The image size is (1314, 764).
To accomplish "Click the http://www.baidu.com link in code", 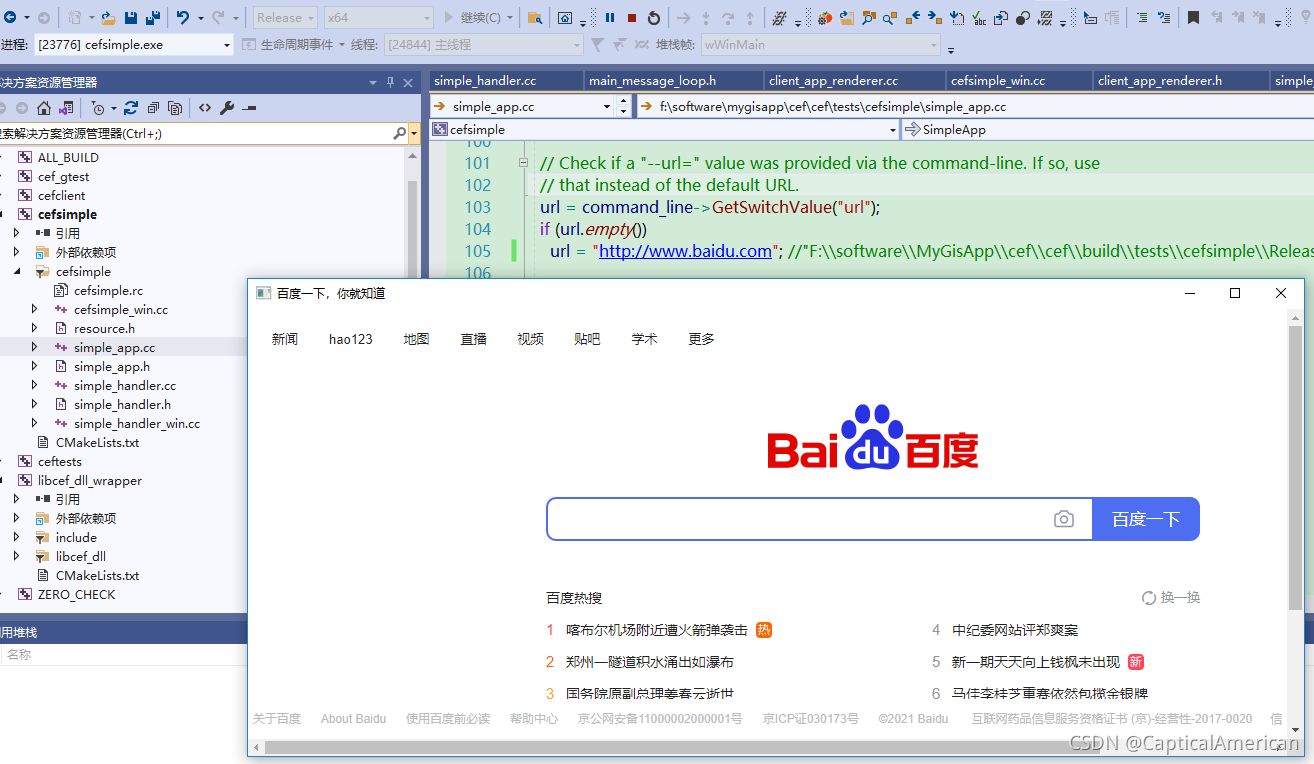I will [x=686, y=251].
